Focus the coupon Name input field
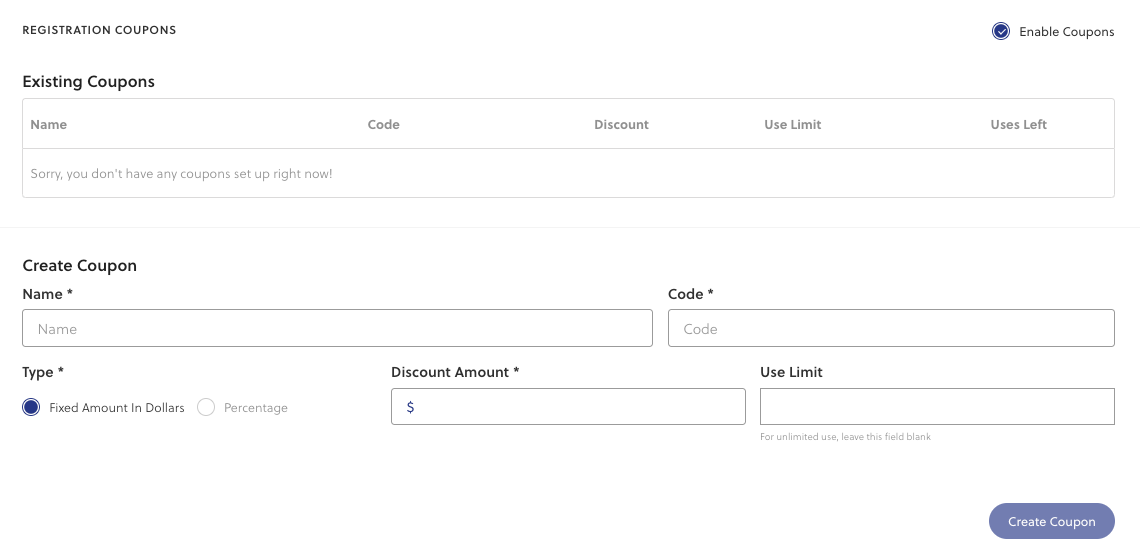Screen dimensions: 1140x550 point(337,328)
